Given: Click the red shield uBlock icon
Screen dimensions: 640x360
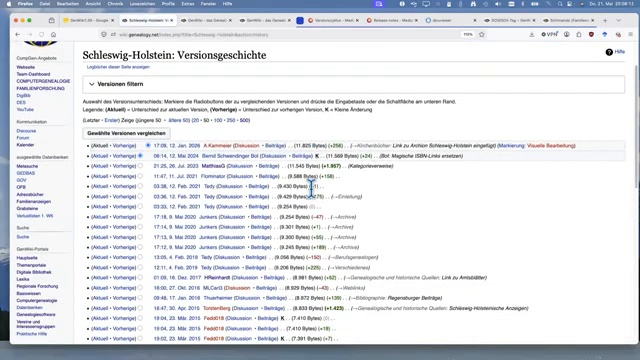Looking at the screenshot, I should (591, 35).
